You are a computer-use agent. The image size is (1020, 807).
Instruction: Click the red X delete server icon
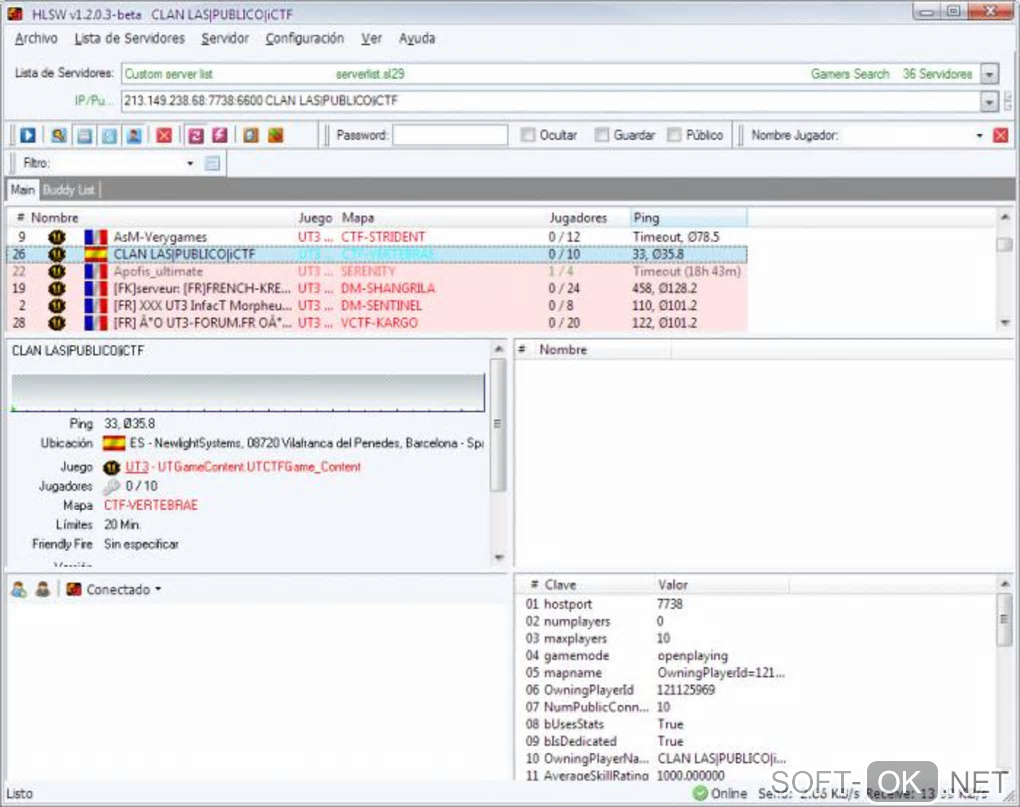coord(164,135)
